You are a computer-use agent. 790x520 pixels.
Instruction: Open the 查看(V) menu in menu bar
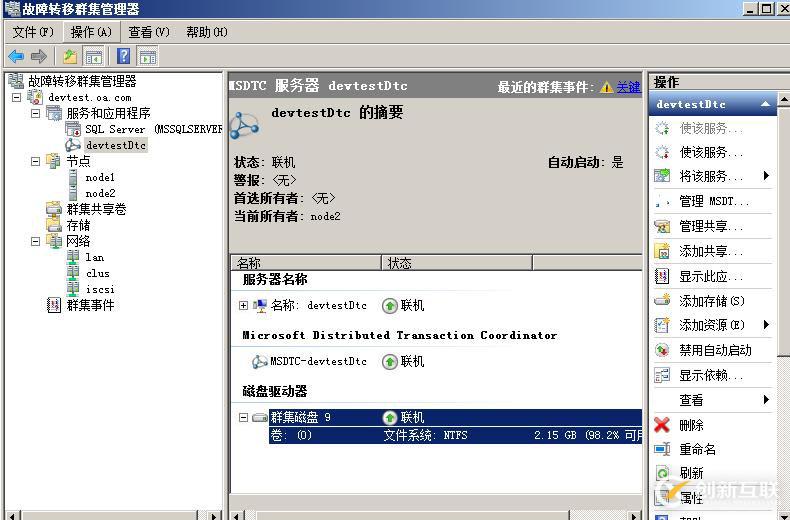tap(149, 32)
